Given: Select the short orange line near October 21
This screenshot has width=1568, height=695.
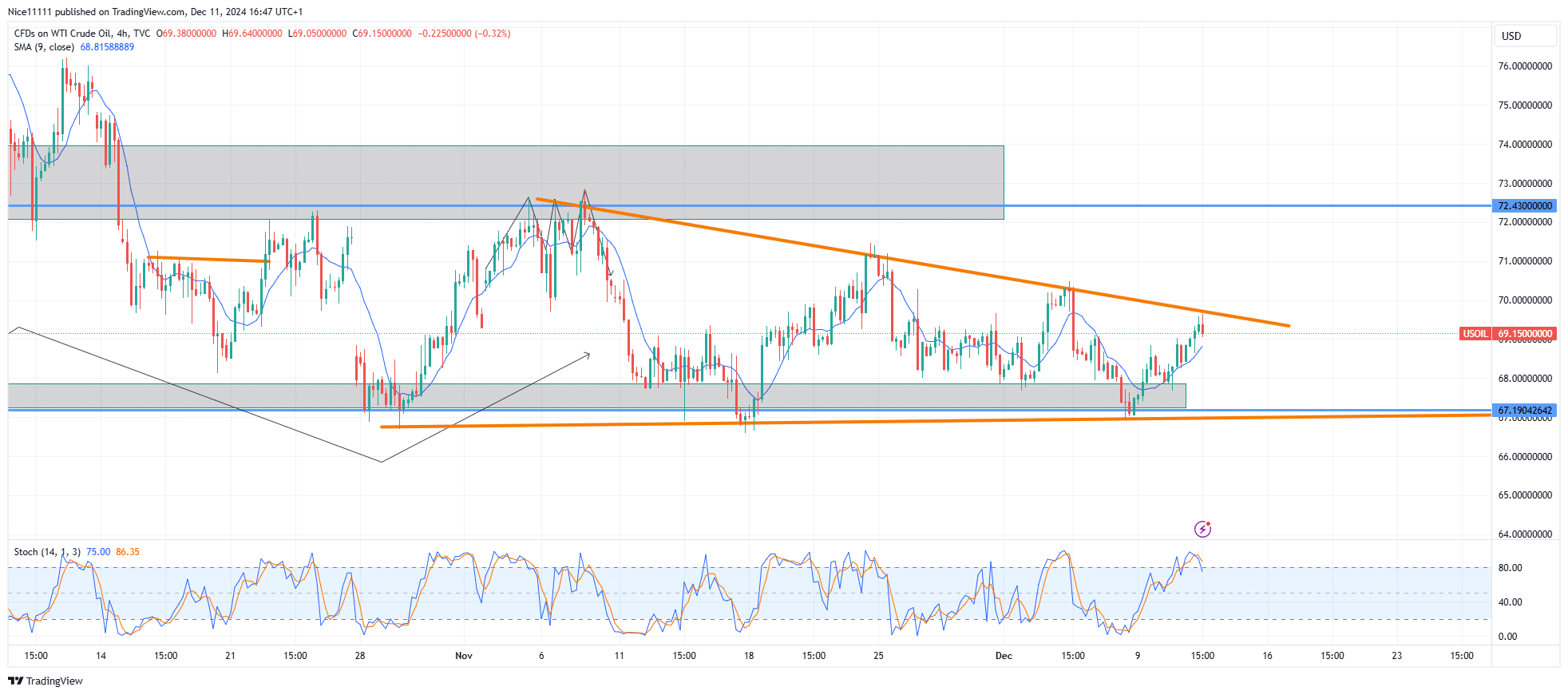Looking at the screenshot, I should coord(209,259).
